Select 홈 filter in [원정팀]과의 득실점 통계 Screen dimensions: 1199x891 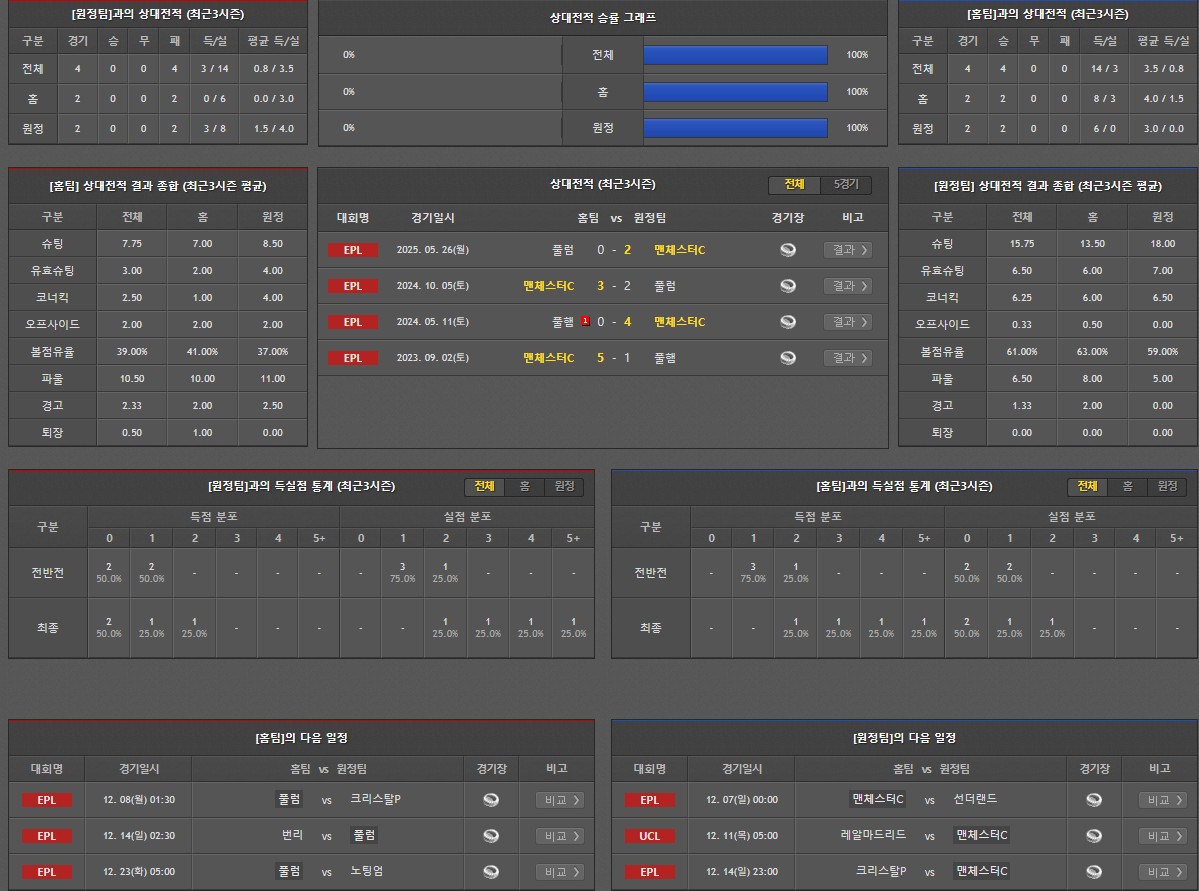pos(525,486)
